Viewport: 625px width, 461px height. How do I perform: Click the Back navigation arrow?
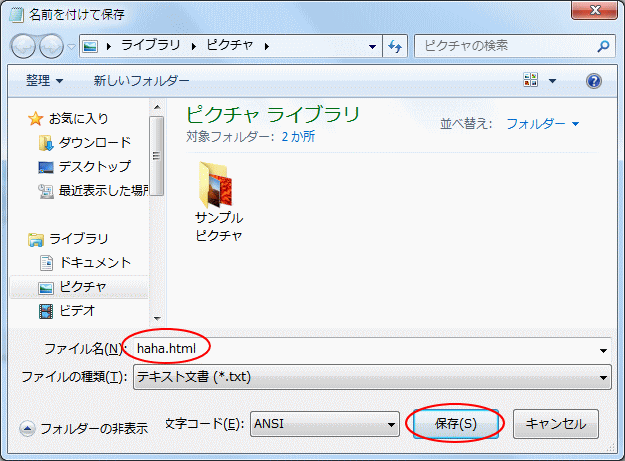[24, 46]
